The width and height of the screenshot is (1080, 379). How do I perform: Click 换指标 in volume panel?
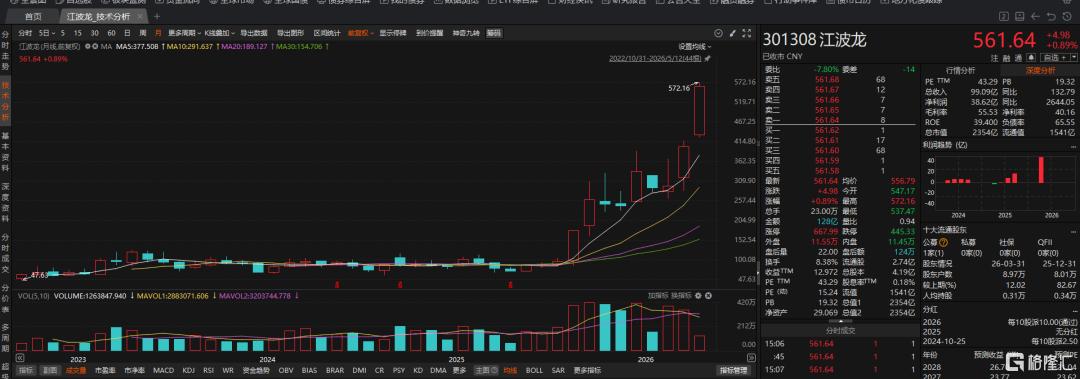(681, 295)
